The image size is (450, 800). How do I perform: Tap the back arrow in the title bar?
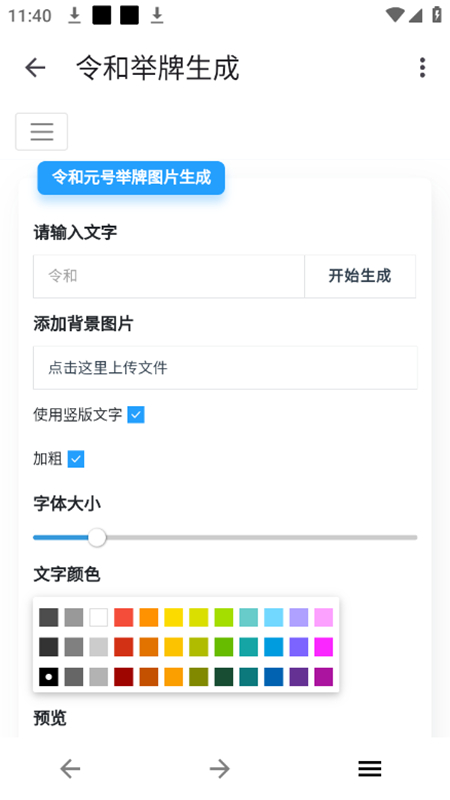[x=35, y=67]
